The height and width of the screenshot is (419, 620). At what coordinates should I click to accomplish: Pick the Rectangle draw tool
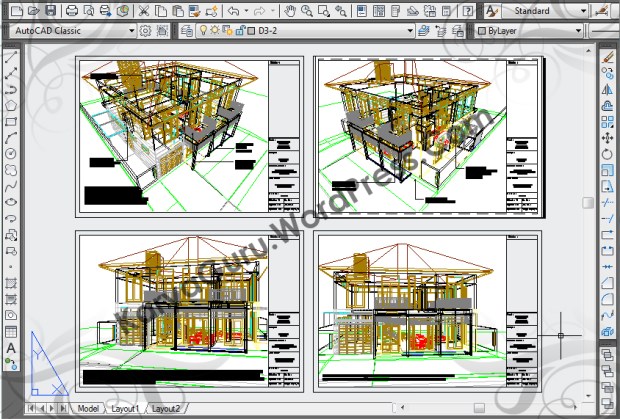[x=11, y=121]
